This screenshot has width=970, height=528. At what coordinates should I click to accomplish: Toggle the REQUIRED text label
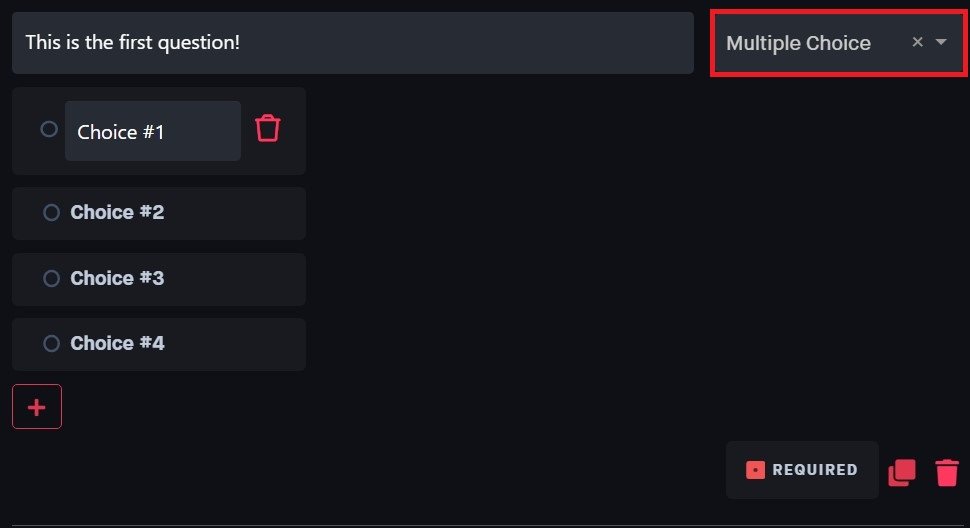click(x=815, y=470)
